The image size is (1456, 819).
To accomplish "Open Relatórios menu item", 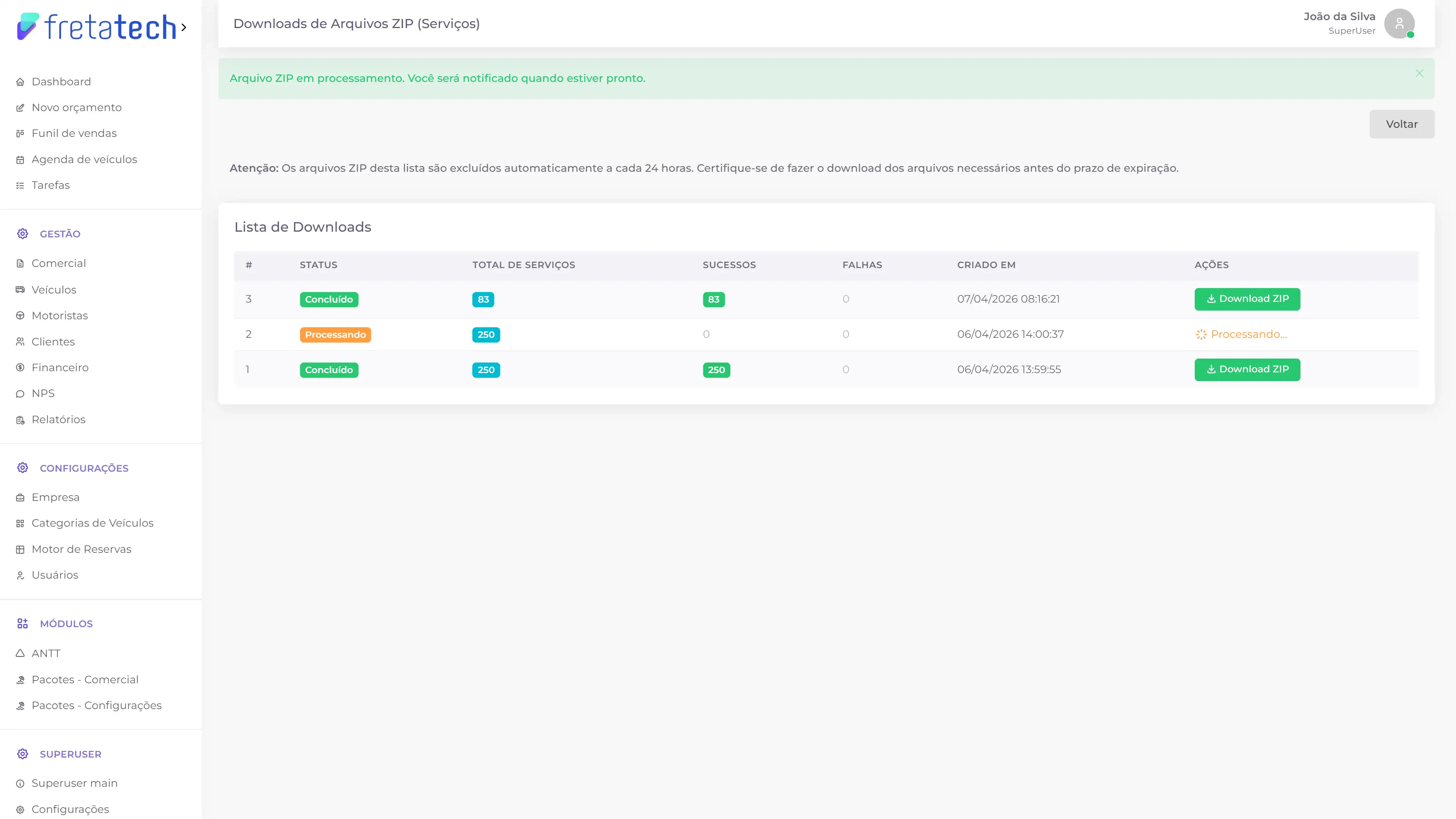I will (x=59, y=419).
